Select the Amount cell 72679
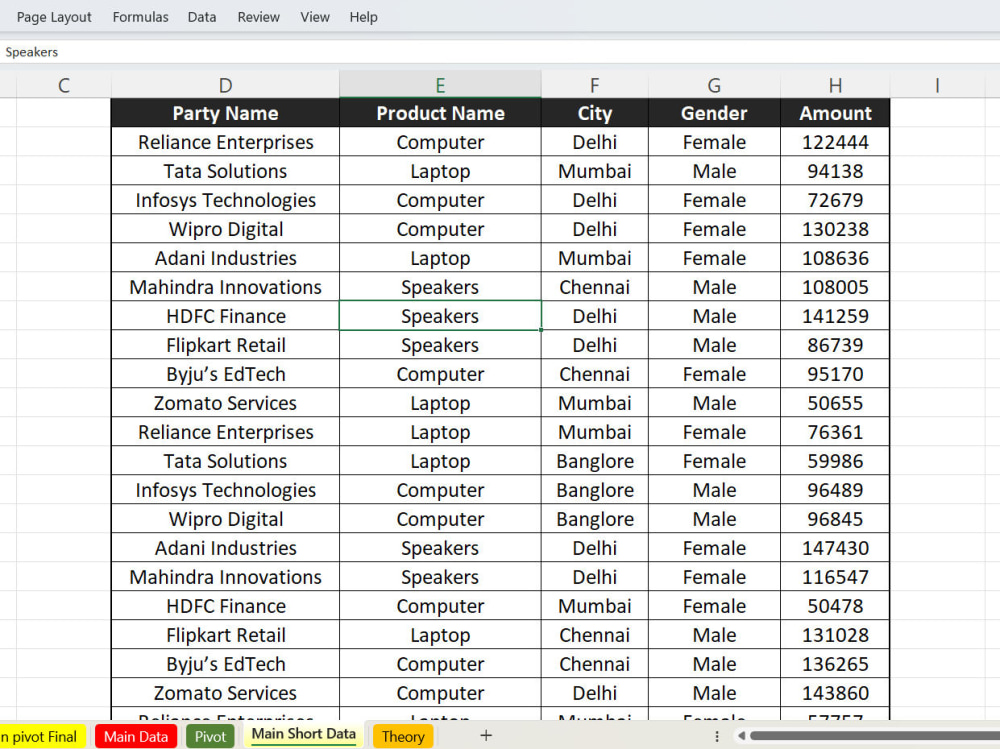The width and height of the screenshot is (1000, 749). [x=835, y=200]
